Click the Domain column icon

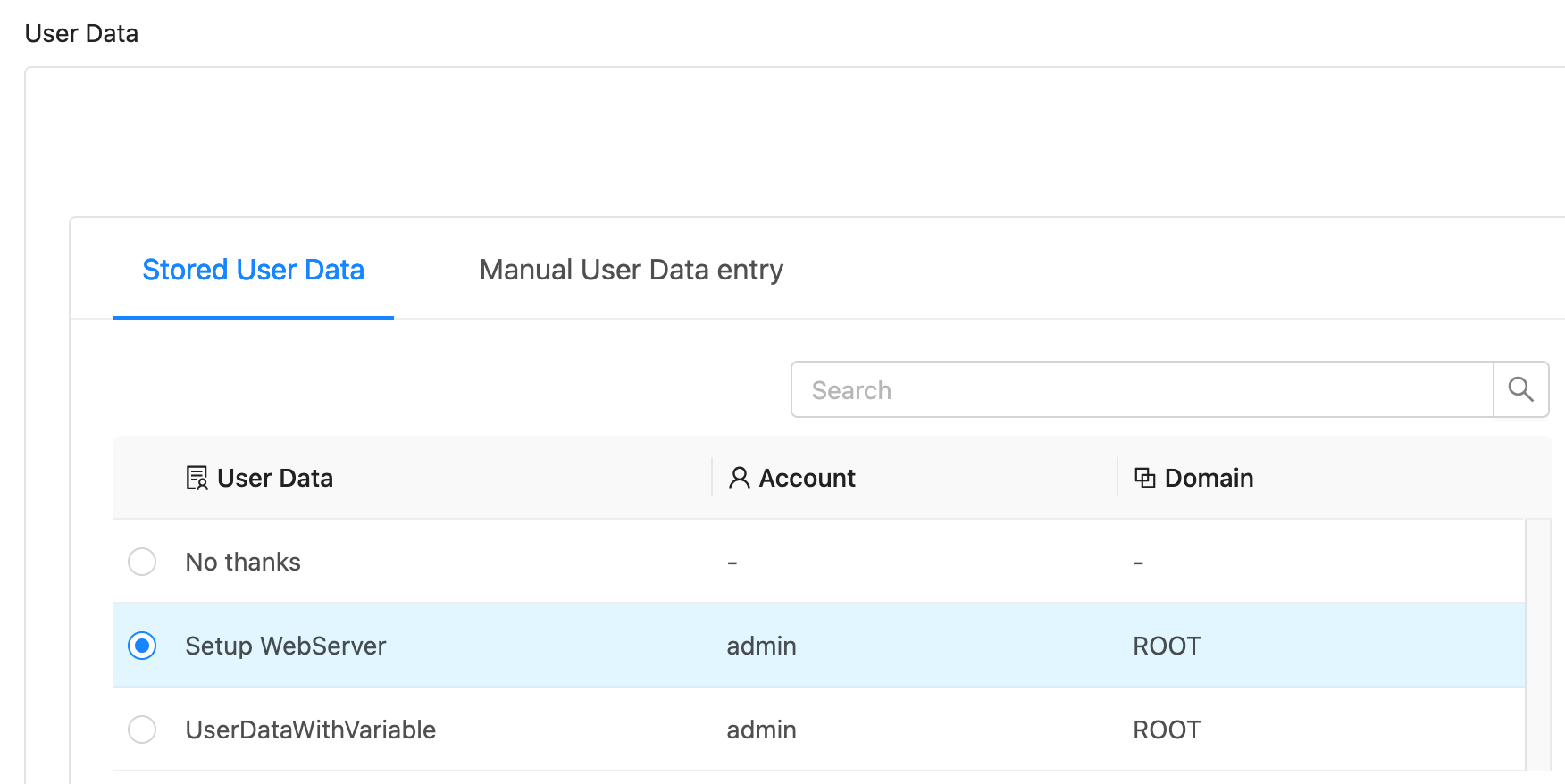(1144, 478)
